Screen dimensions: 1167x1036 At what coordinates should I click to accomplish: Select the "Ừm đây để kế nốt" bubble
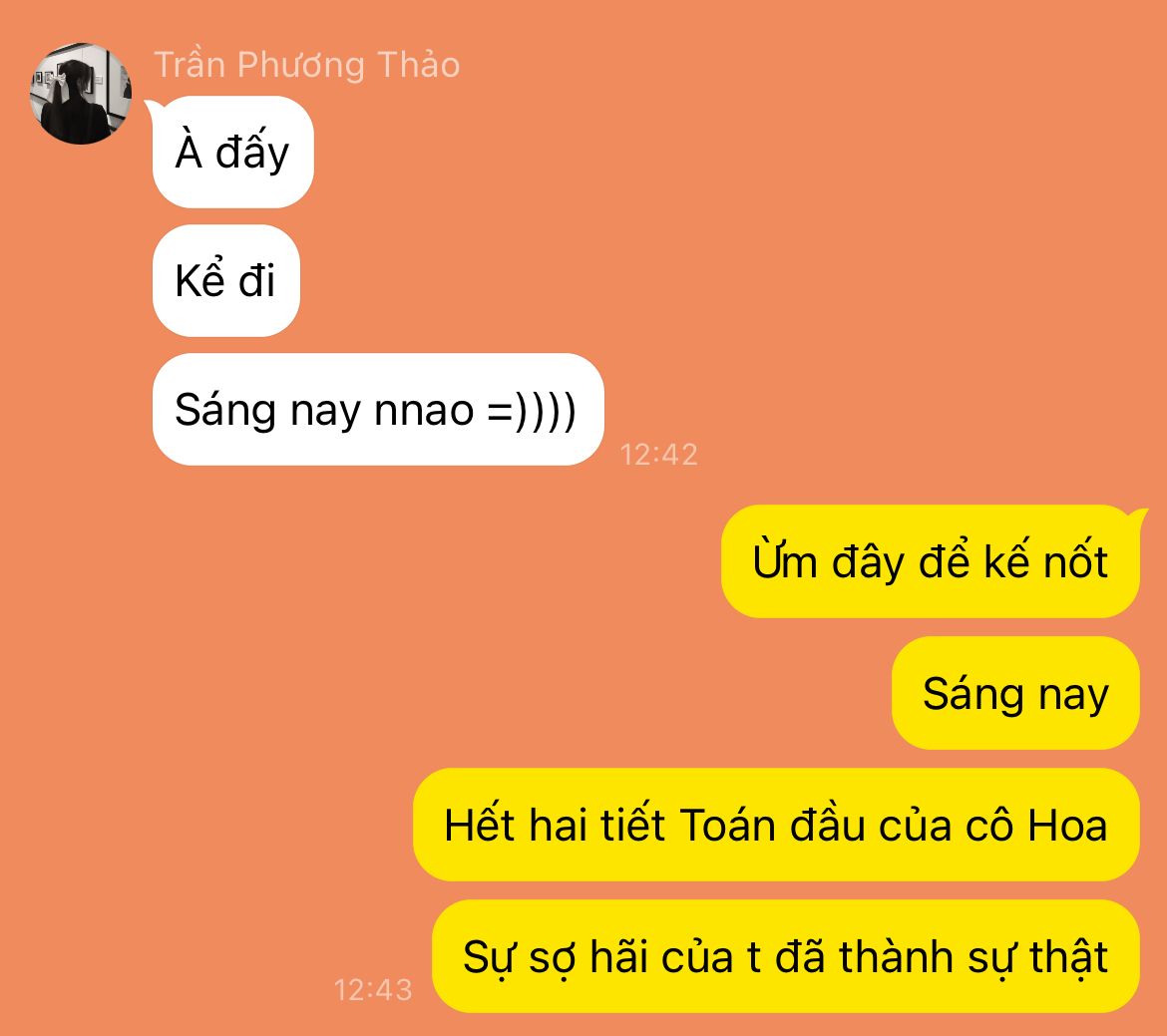click(x=931, y=561)
